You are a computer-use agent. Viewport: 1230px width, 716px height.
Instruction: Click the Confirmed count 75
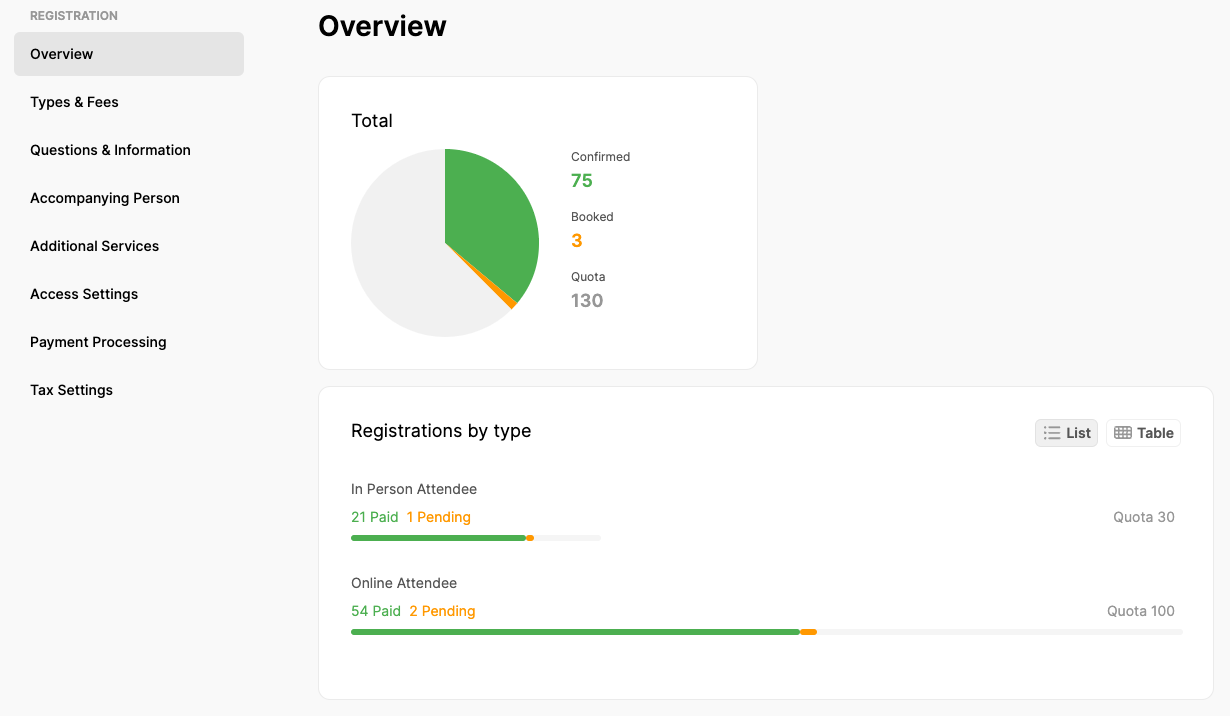pos(582,181)
